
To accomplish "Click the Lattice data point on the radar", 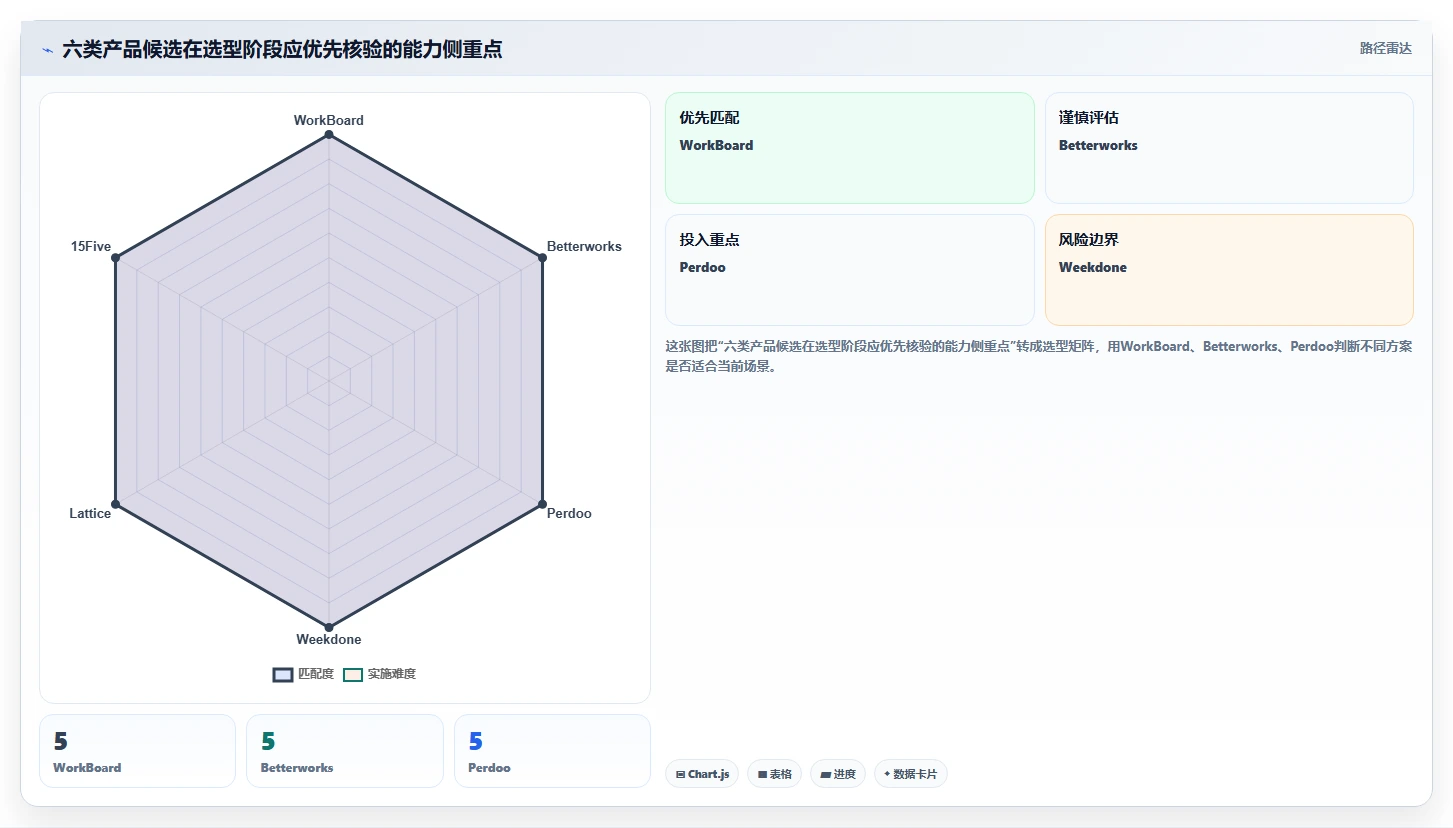I will (116, 503).
